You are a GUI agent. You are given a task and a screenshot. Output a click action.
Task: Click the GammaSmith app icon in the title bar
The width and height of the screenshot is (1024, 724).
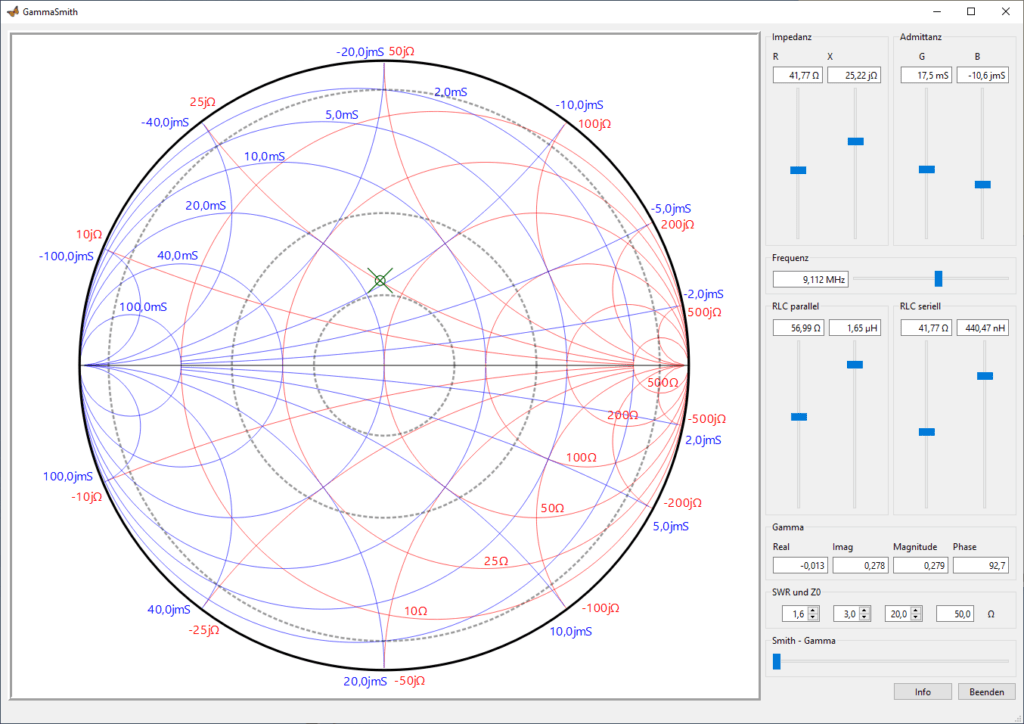[x=12, y=11]
